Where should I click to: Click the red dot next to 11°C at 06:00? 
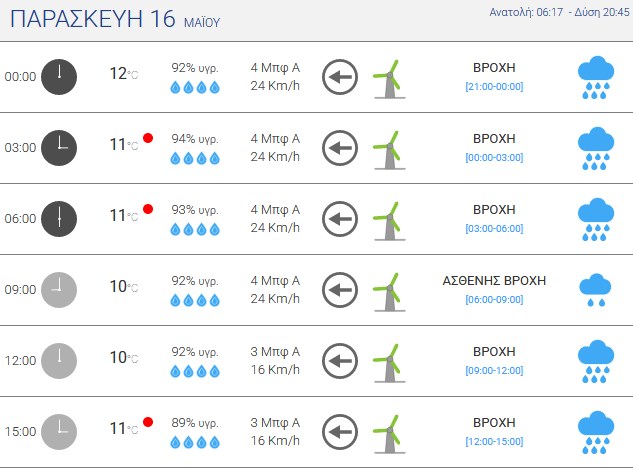[148, 209]
